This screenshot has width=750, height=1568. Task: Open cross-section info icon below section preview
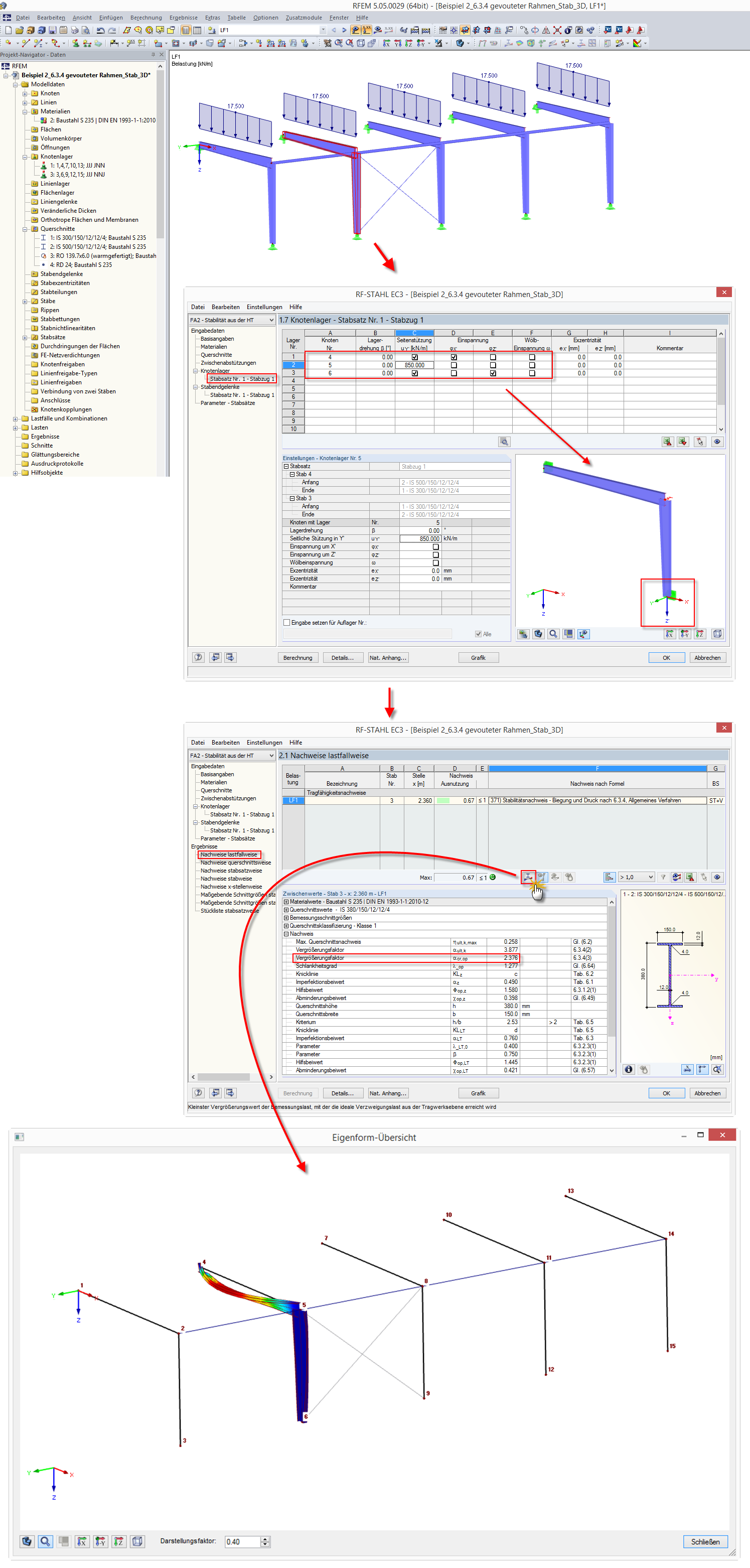[629, 1069]
